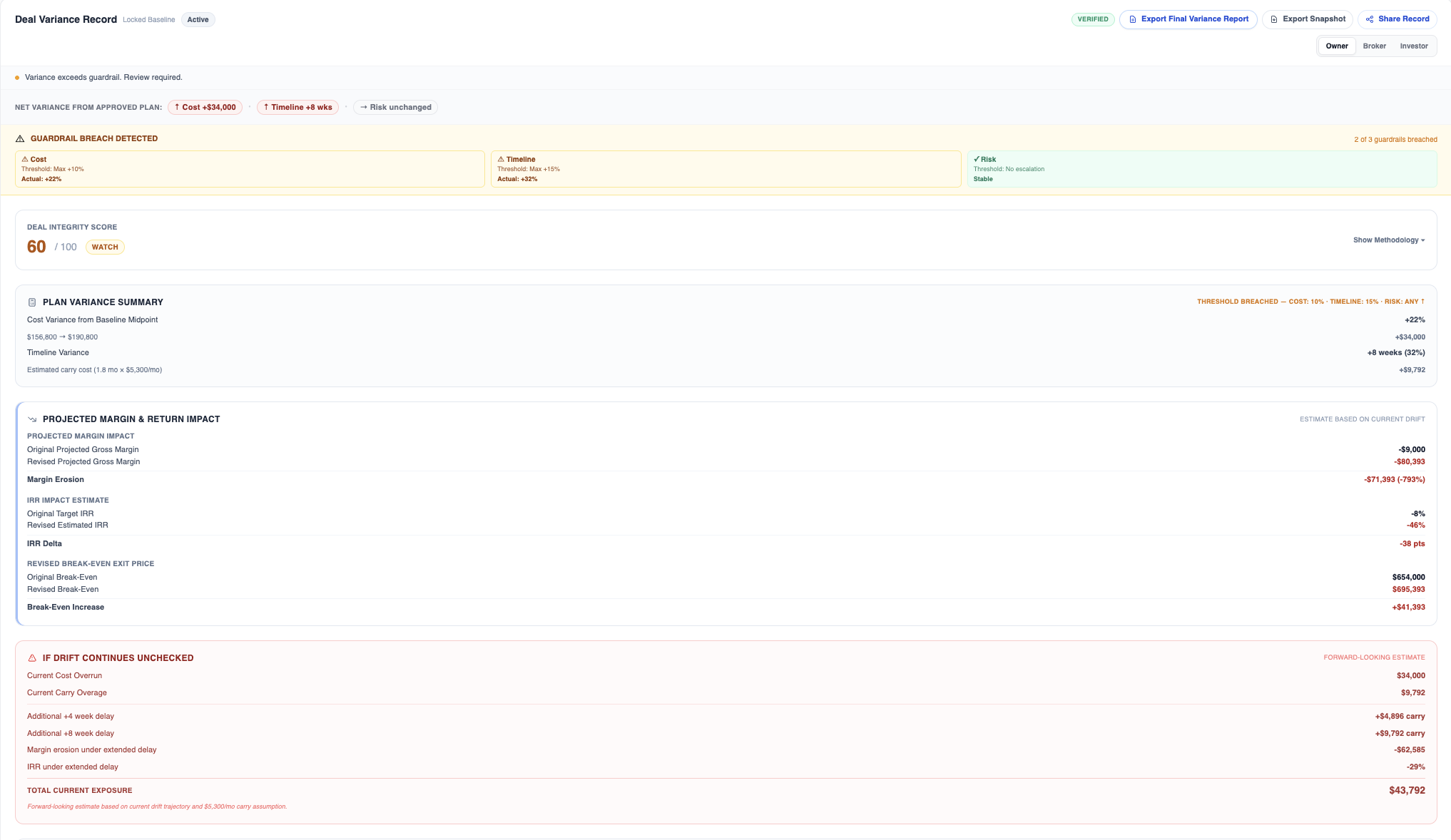Click the warning icon in Timeline guardrail card
The height and width of the screenshot is (840, 1451).
[501, 160]
